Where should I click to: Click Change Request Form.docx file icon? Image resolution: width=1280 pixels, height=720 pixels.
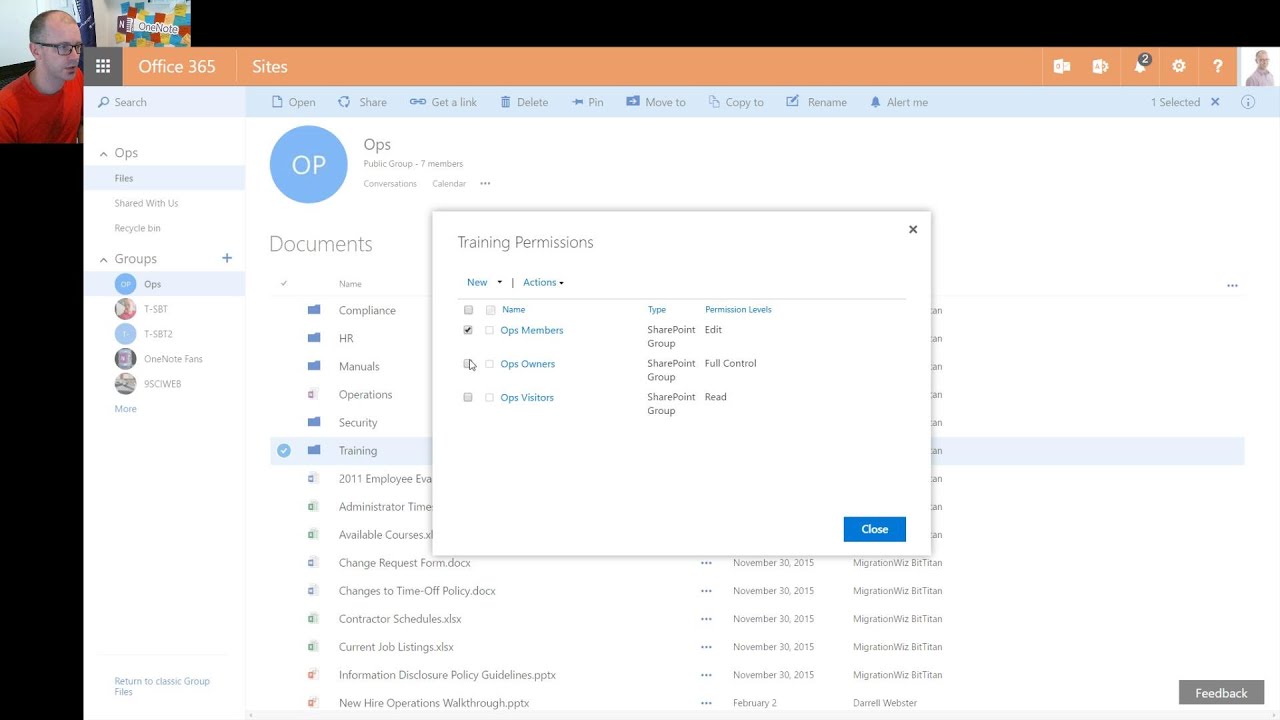pyautogui.click(x=312, y=562)
